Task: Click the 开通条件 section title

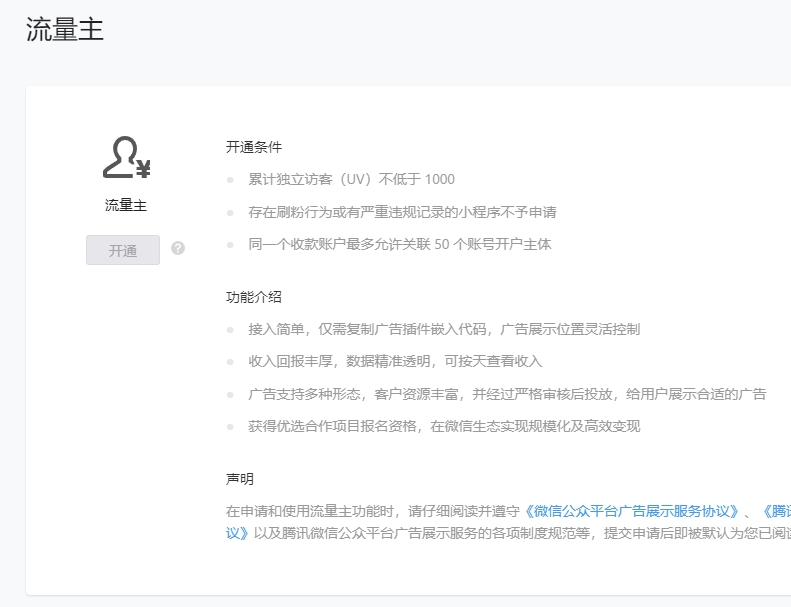Action: pyautogui.click(x=254, y=147)
